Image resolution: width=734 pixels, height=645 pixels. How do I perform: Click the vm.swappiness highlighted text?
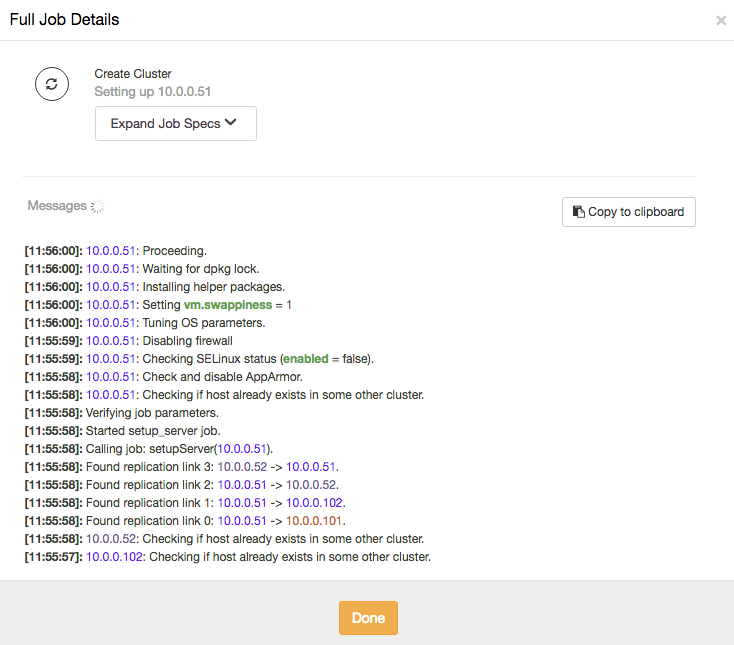(228, 305)
